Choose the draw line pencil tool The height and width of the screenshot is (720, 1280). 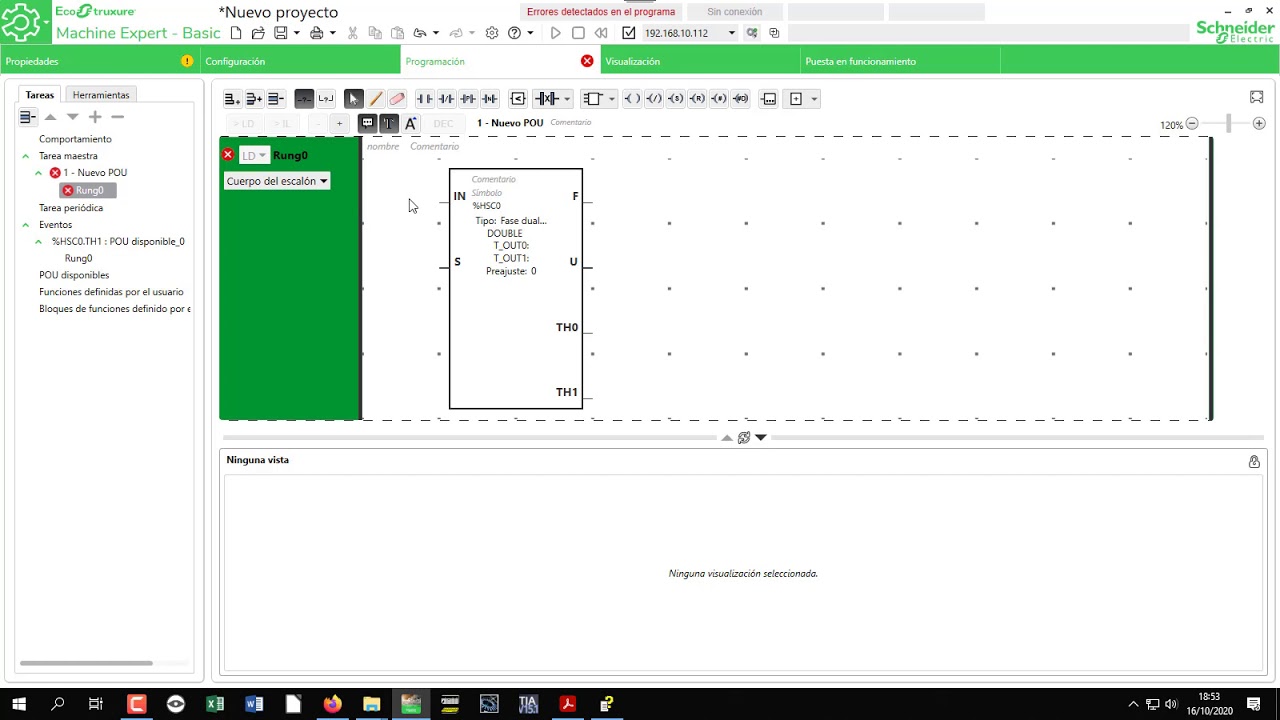pyautogui.click(x=375, y=99)
